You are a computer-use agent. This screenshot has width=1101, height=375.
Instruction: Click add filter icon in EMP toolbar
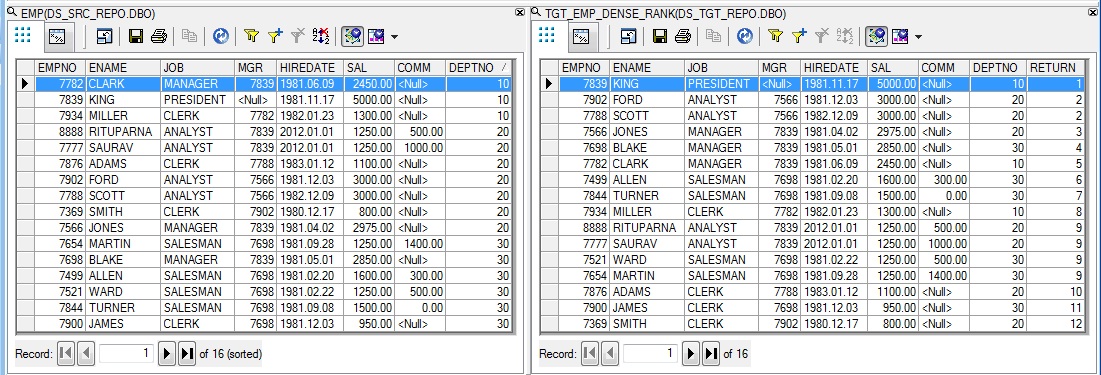click(x=275, y=37)
